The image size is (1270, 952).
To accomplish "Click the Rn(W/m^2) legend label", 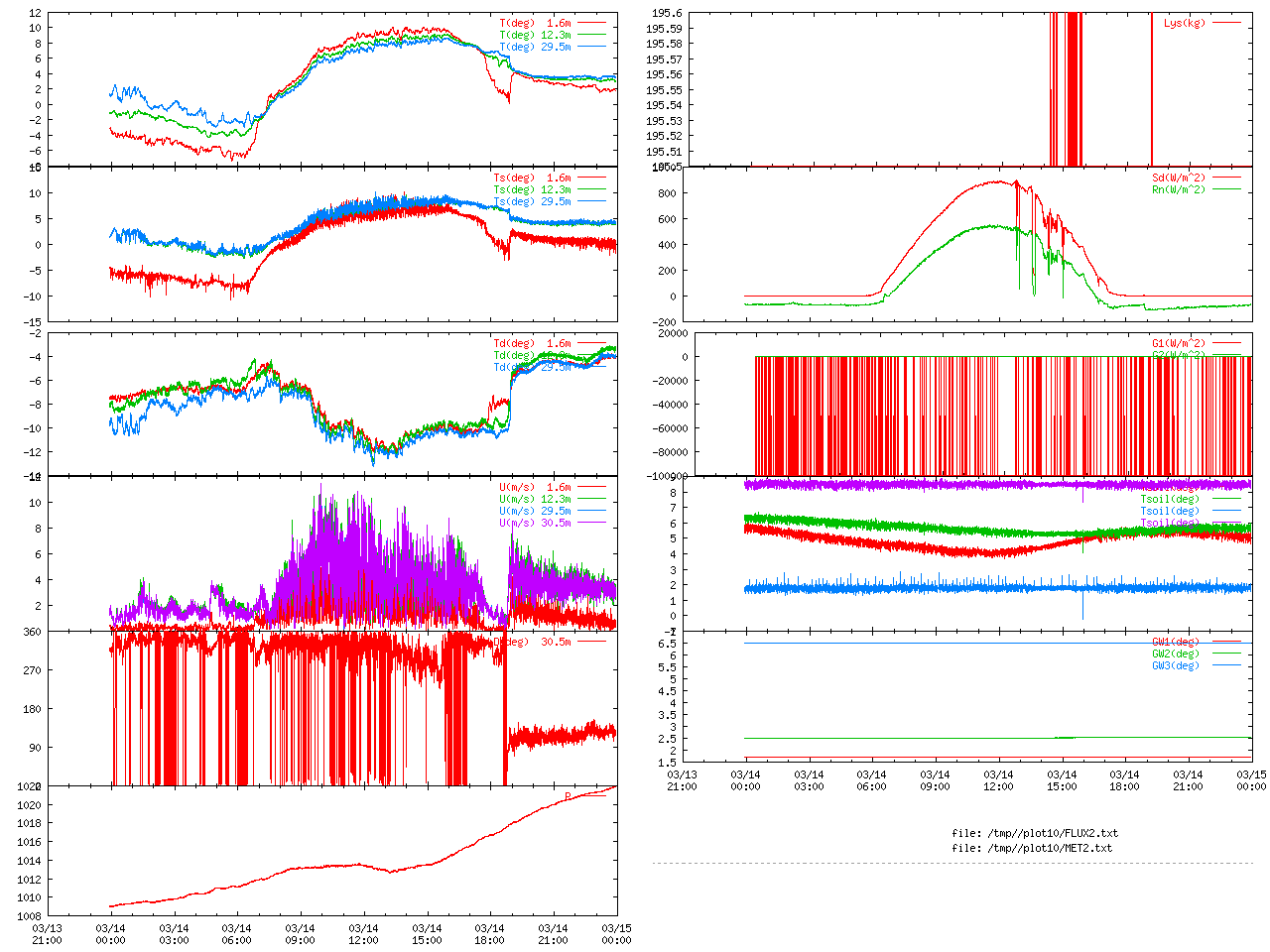I will [x=1178, y=189].
